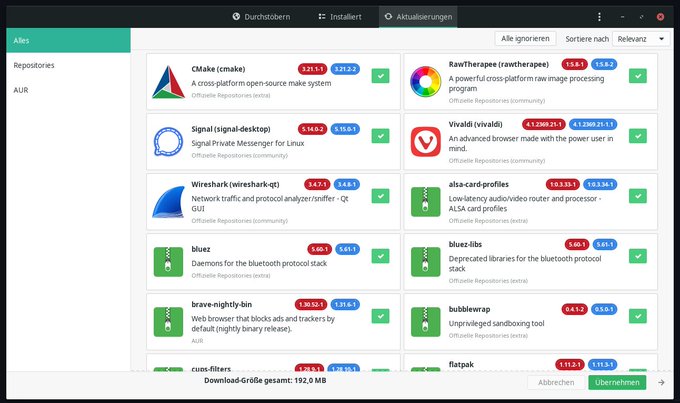Click Signal new version badge 5.15.0-1
Viewport: 680px width, 403px height.
pos(345,129)
